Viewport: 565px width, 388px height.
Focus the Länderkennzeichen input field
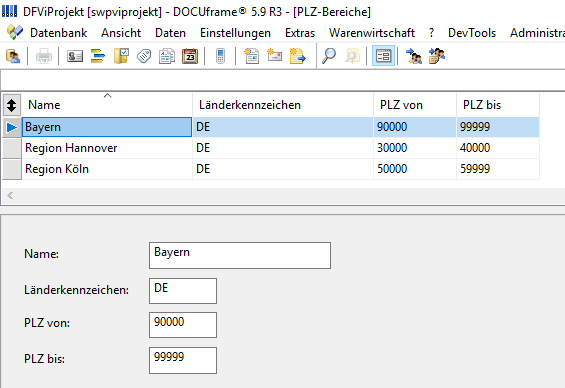coord(183,291)
